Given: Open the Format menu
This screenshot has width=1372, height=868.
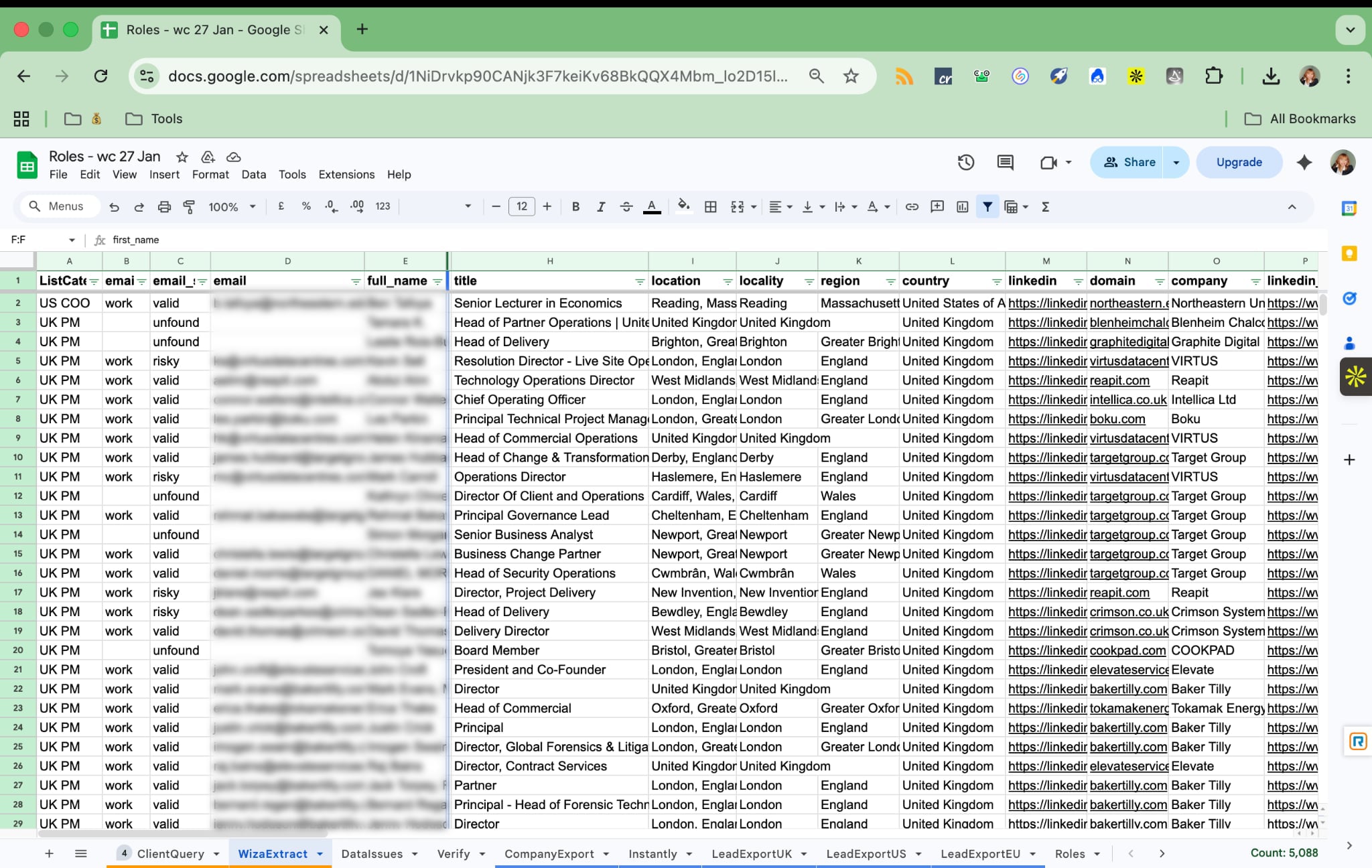Looking at the screenshot, I should pos(210,174).
